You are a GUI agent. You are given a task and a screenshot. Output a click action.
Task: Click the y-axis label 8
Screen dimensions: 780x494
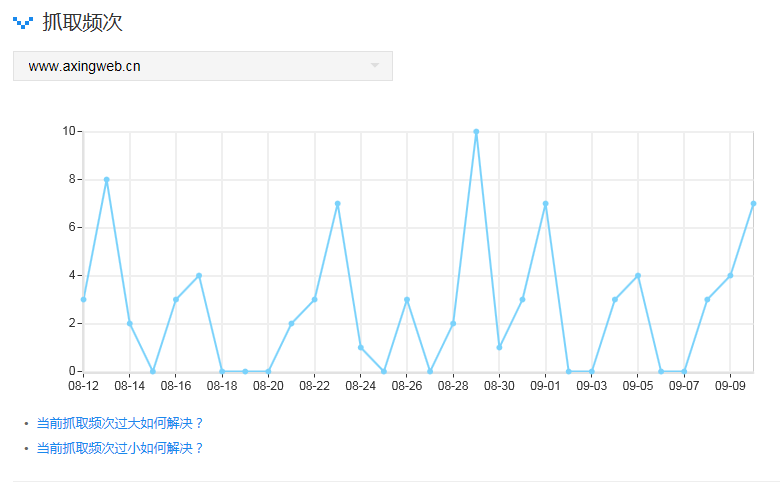coord(72,179)
